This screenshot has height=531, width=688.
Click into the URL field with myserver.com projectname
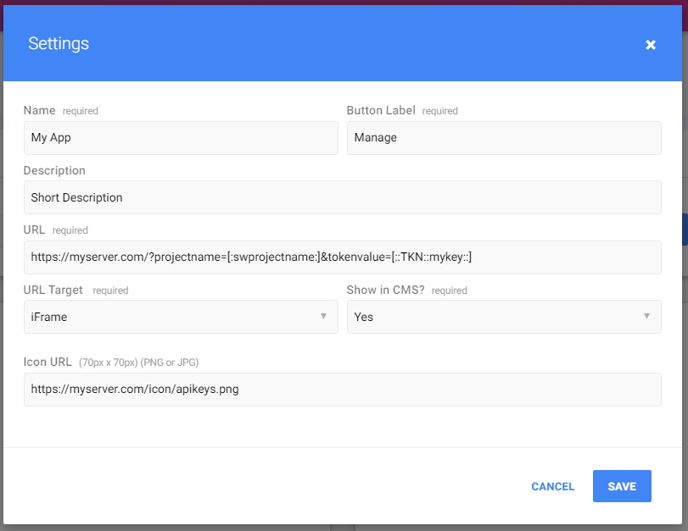pos(343,257)
